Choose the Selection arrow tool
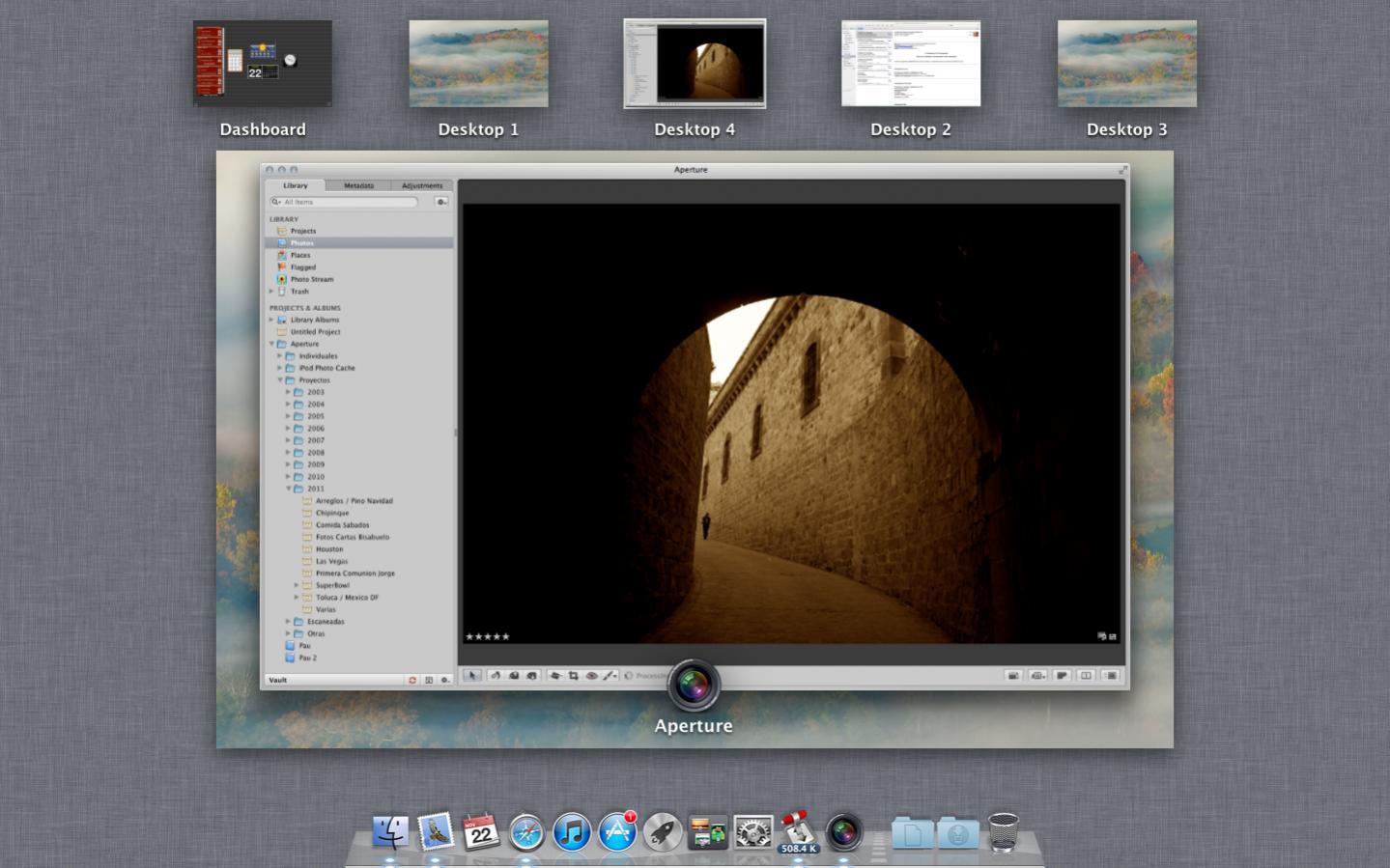Viewport: 1390px width, 868px height. (x=472, y=676)
